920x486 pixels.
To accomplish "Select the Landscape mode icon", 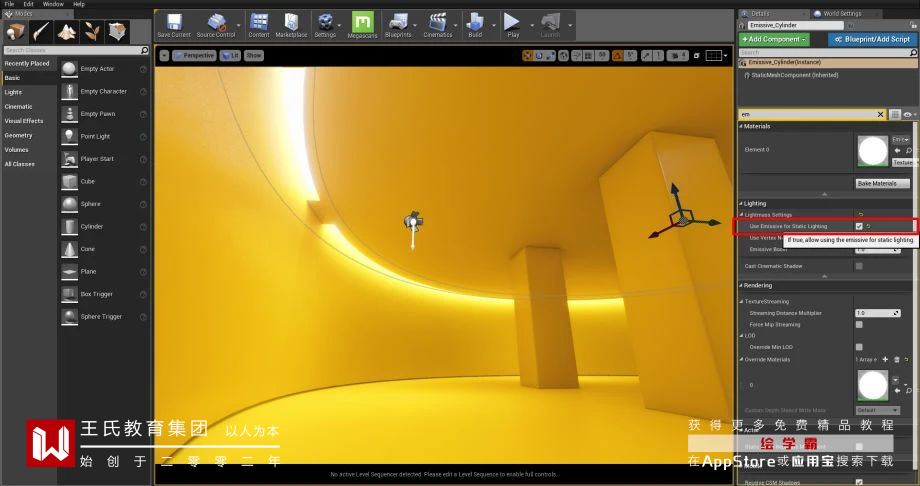I will point(66,31).
